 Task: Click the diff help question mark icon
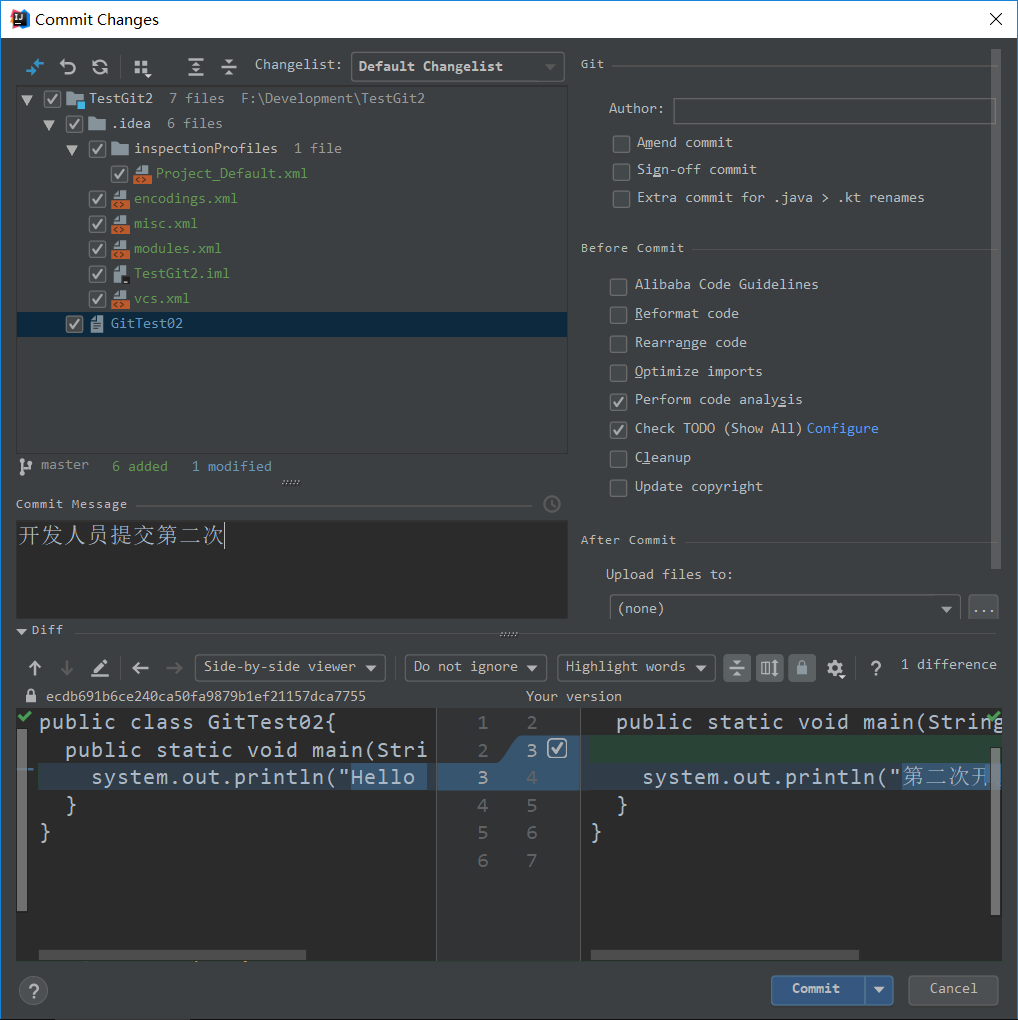click(x=876, y=668)
